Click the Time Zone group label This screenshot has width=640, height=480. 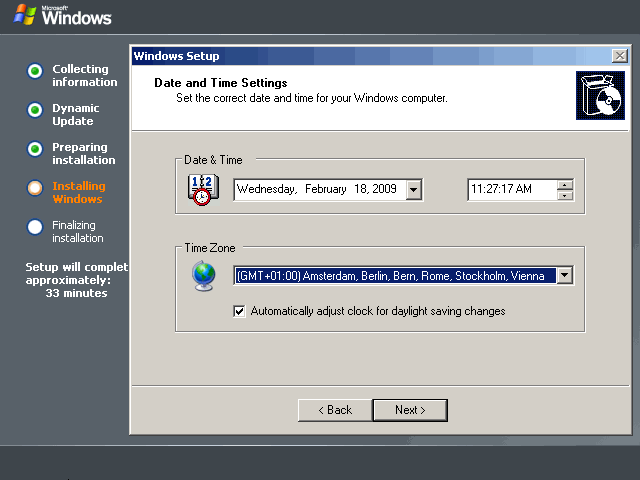210,248
